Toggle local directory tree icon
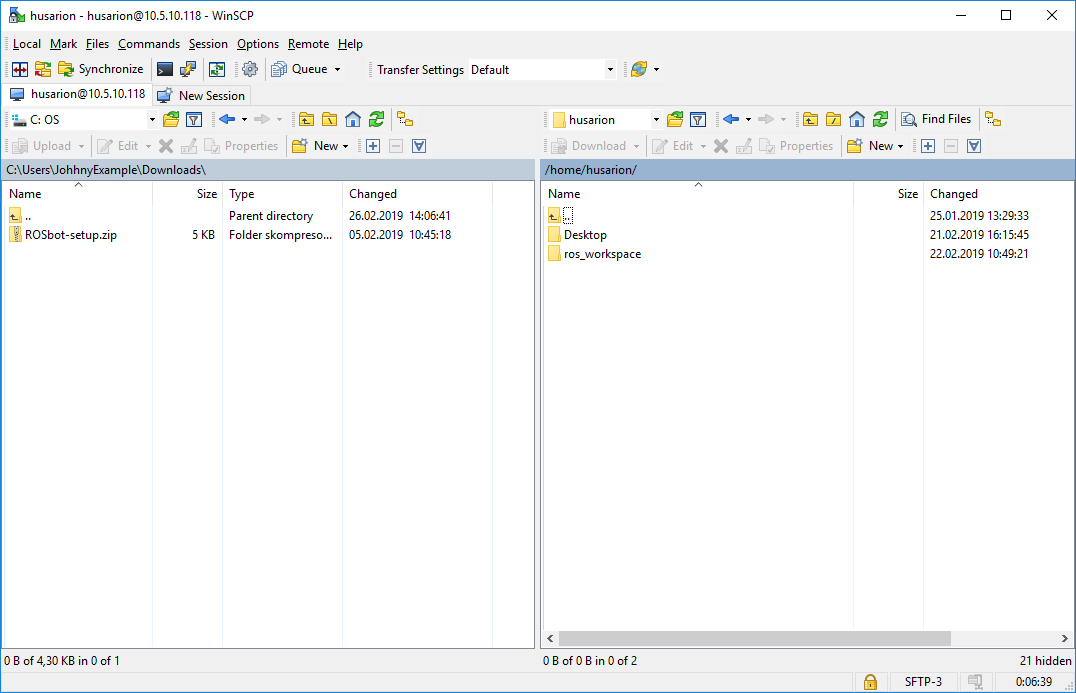Viewport: 1076px width, 693px height. tap(405, 119)
